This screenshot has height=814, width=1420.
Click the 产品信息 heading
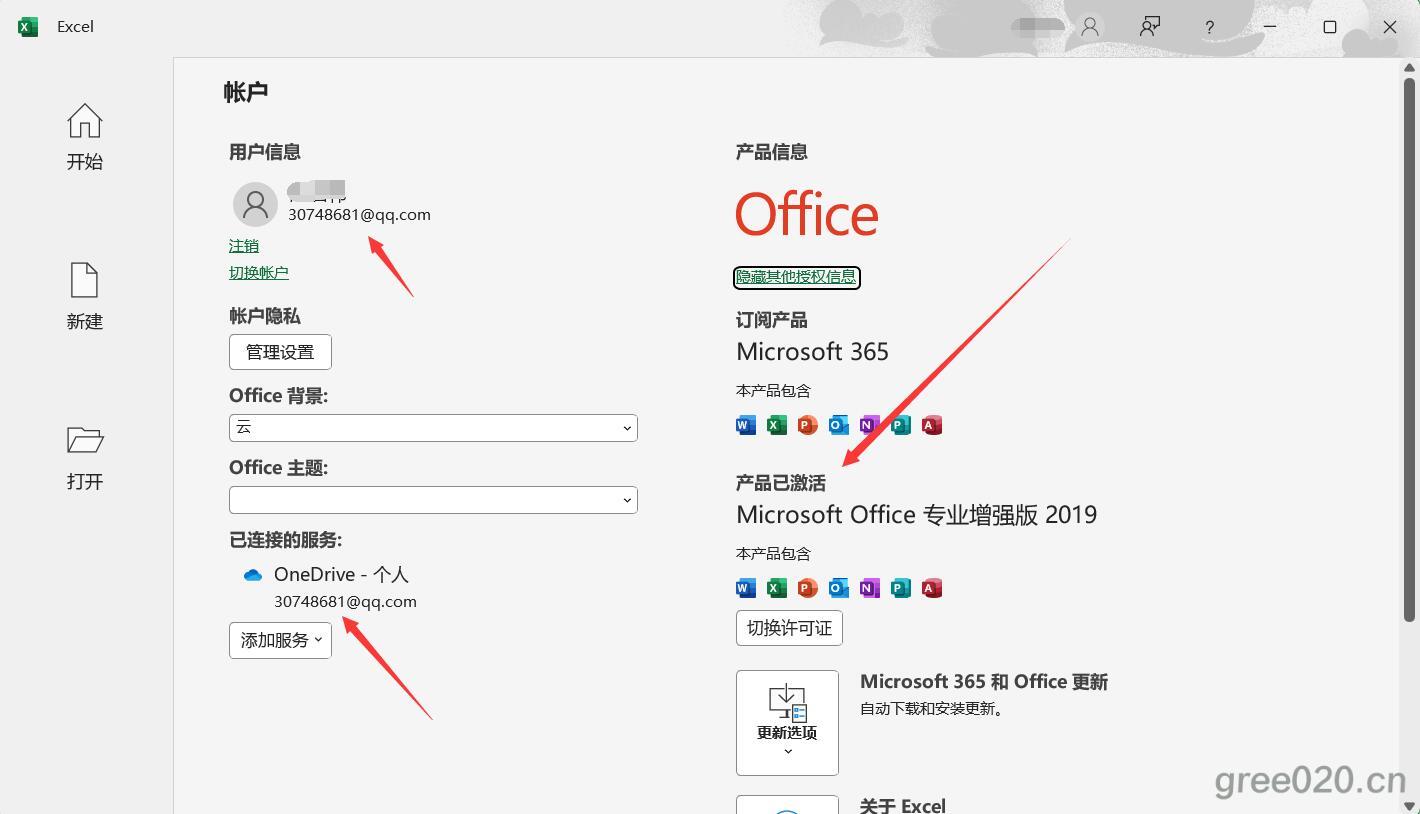pos(772,153)
